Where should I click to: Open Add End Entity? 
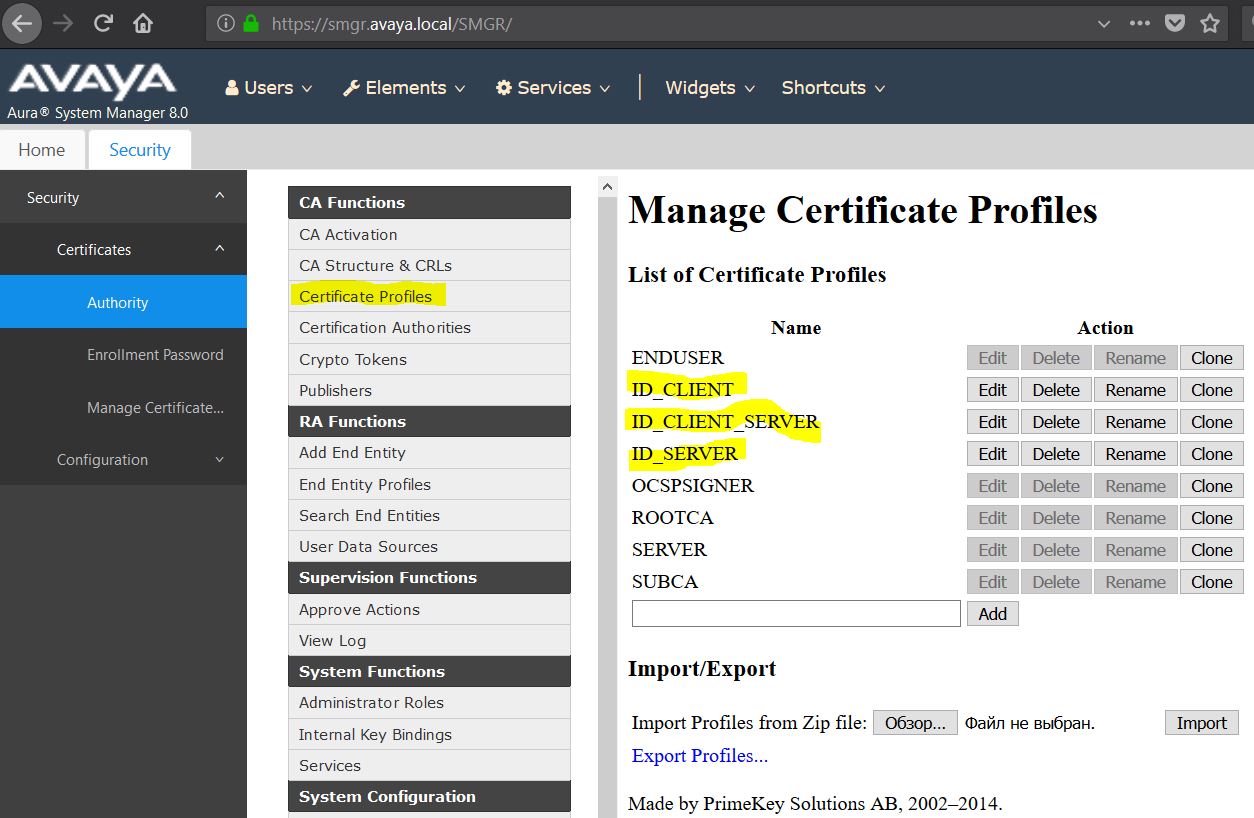tap(429, 452)
